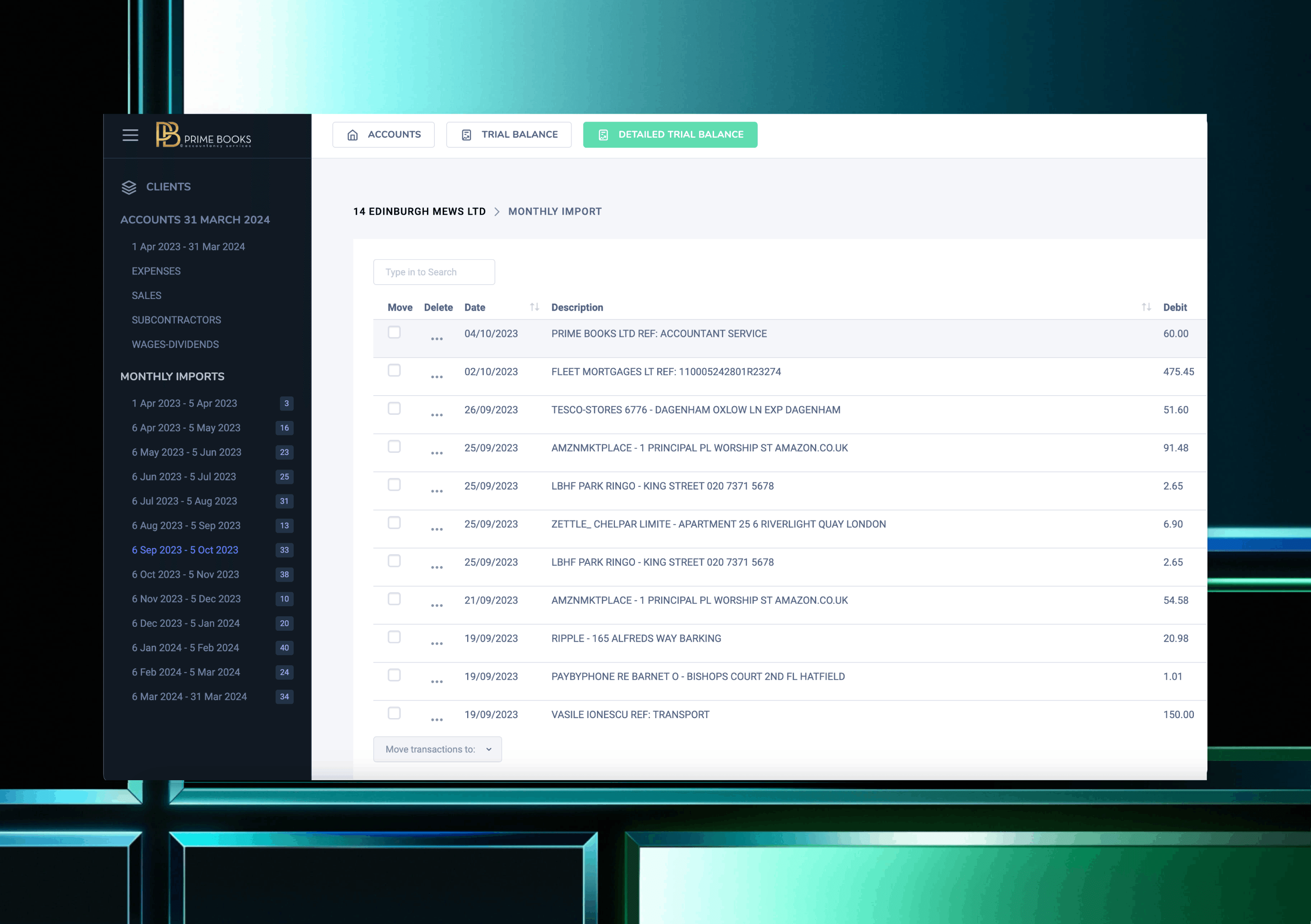The width and height of the screenshot is (1311, 924).
Task: Open delete dots for RIPPLE row
Action: click(437, 643)
